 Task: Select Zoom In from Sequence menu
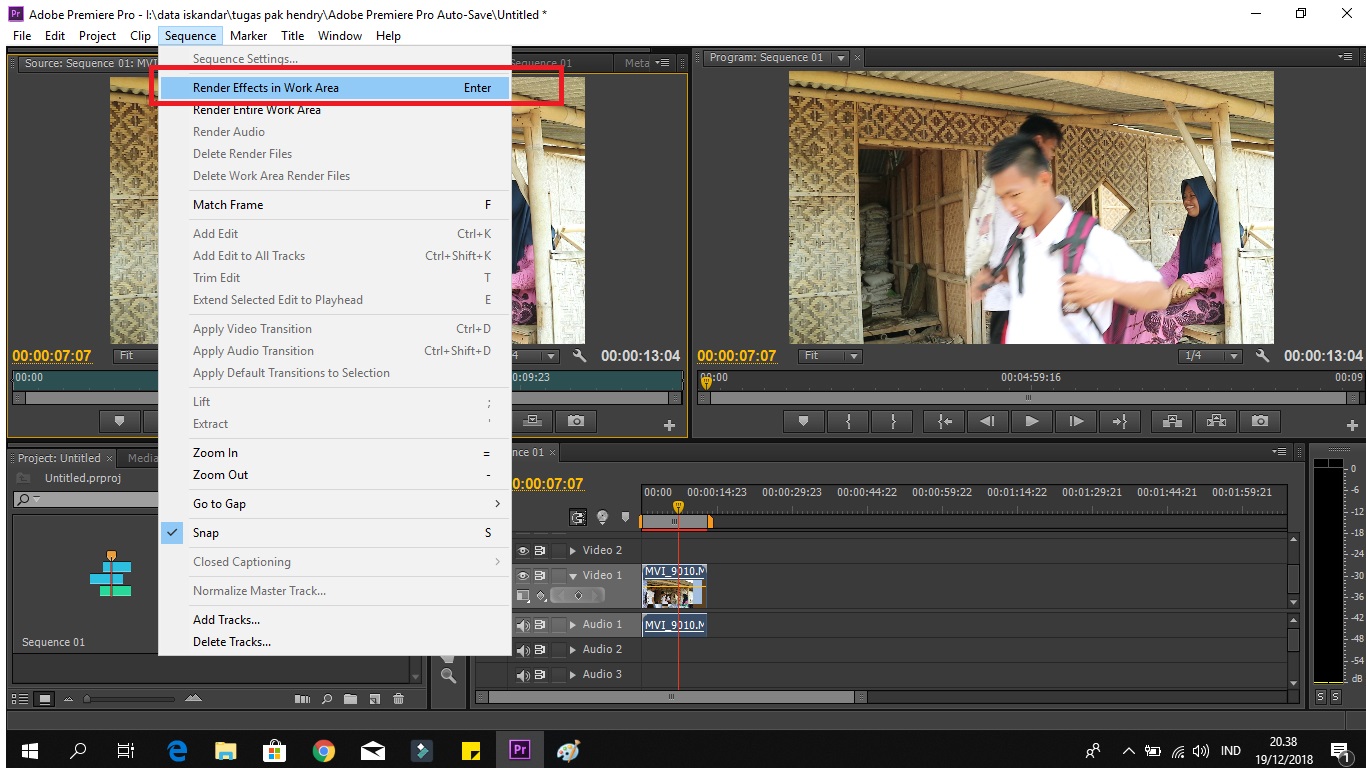point(334,453)
